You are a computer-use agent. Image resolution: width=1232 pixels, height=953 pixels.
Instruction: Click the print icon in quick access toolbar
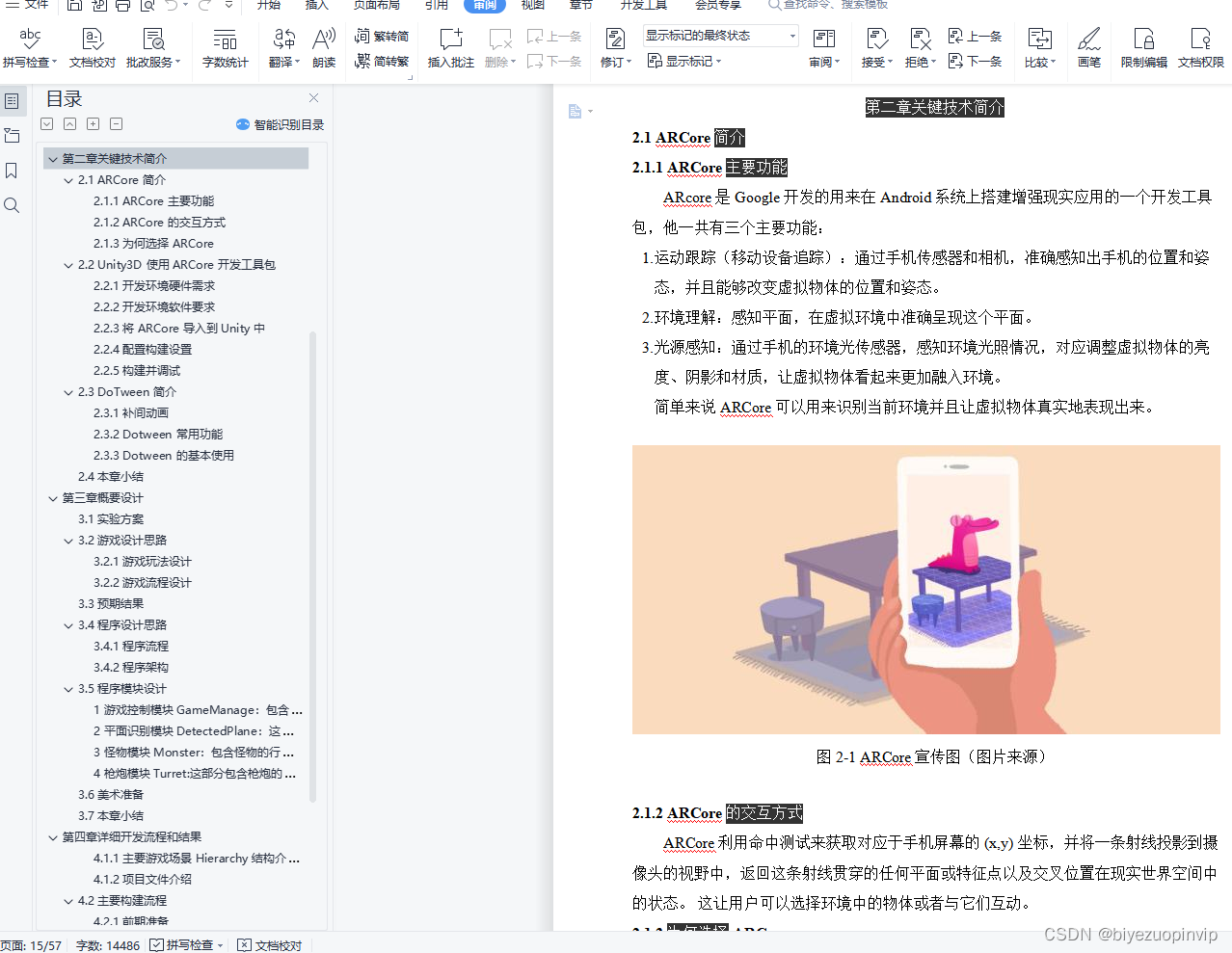pyautogui.click(x=122, y=5)
